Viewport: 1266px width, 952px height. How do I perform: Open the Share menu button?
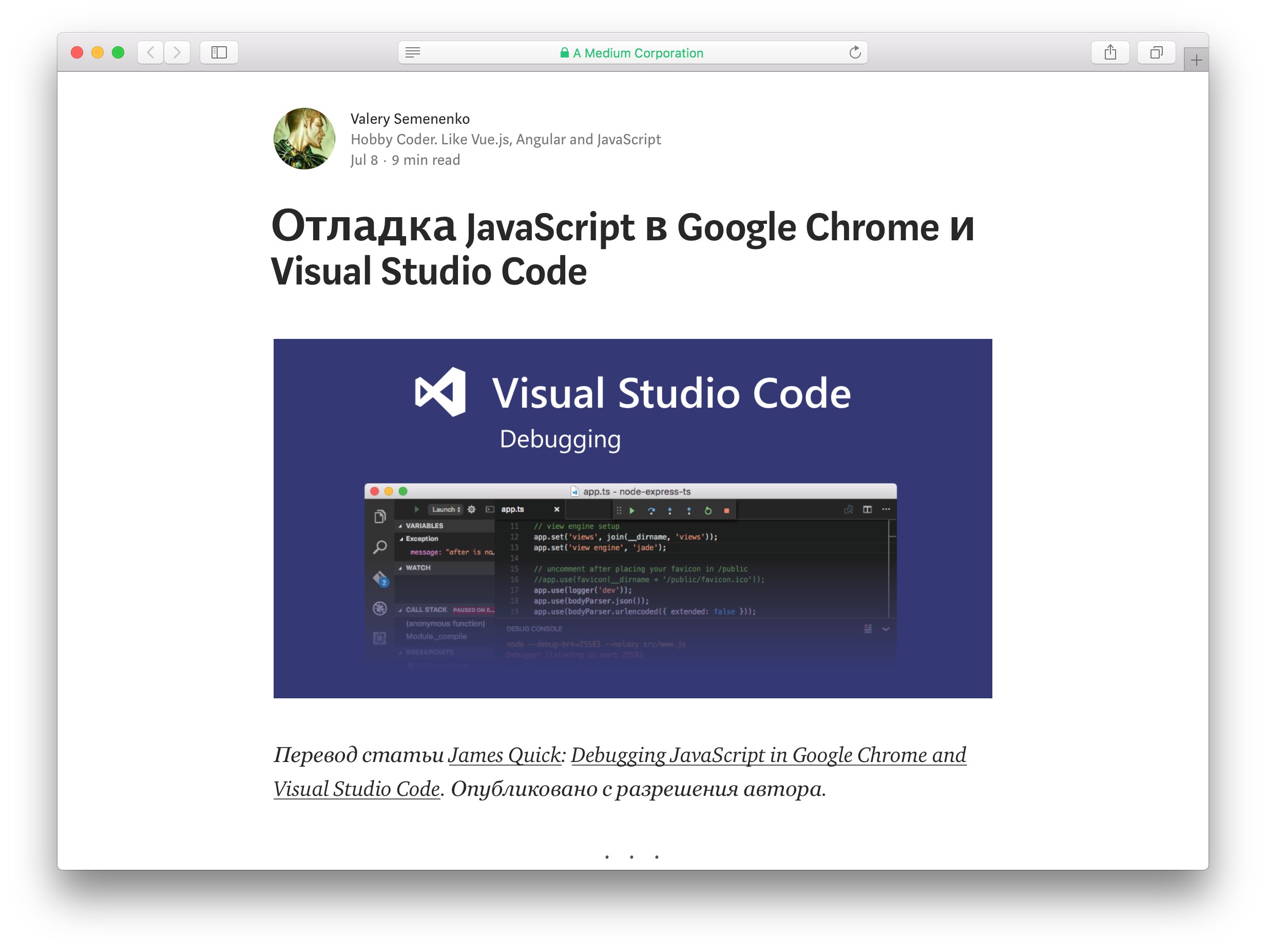click(1110, 53)
